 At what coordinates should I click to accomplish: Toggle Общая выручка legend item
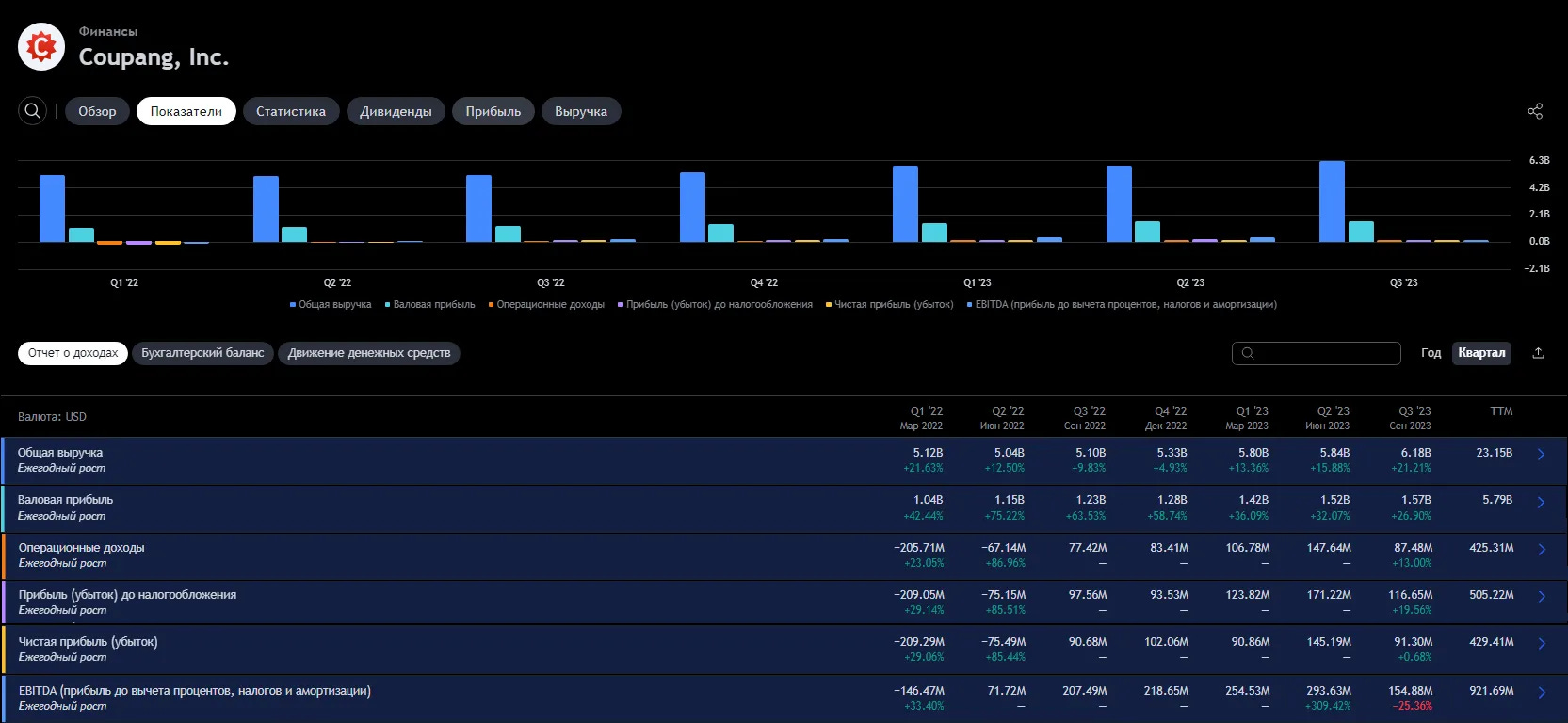point(331,304)
